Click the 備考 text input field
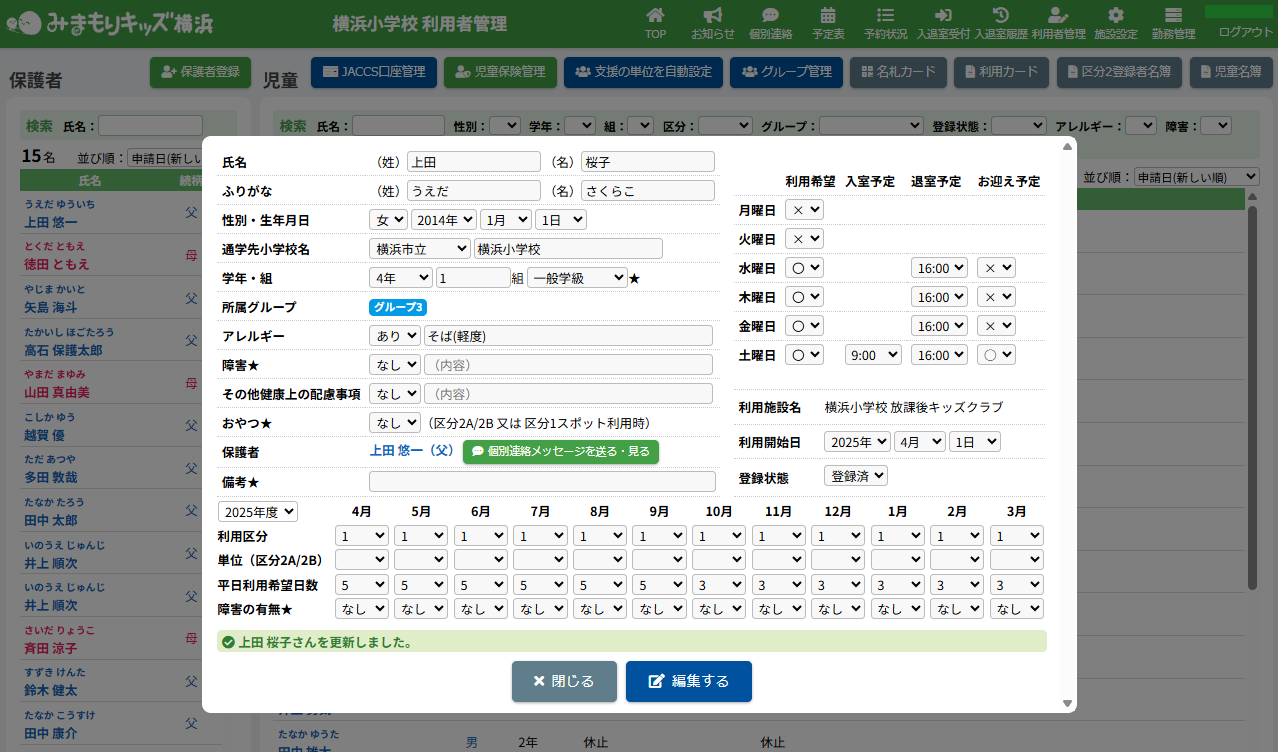 point(542,482)
